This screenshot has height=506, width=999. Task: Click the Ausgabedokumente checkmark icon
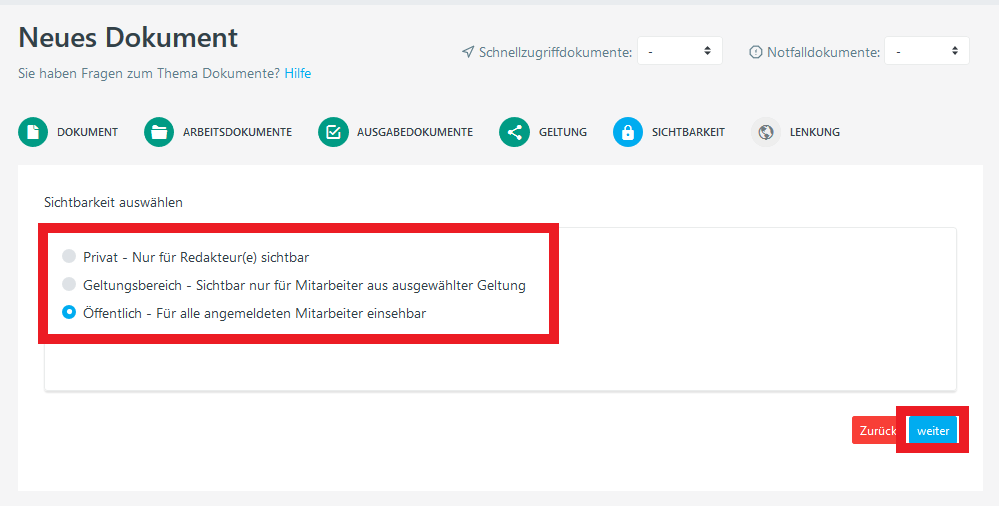333,132
